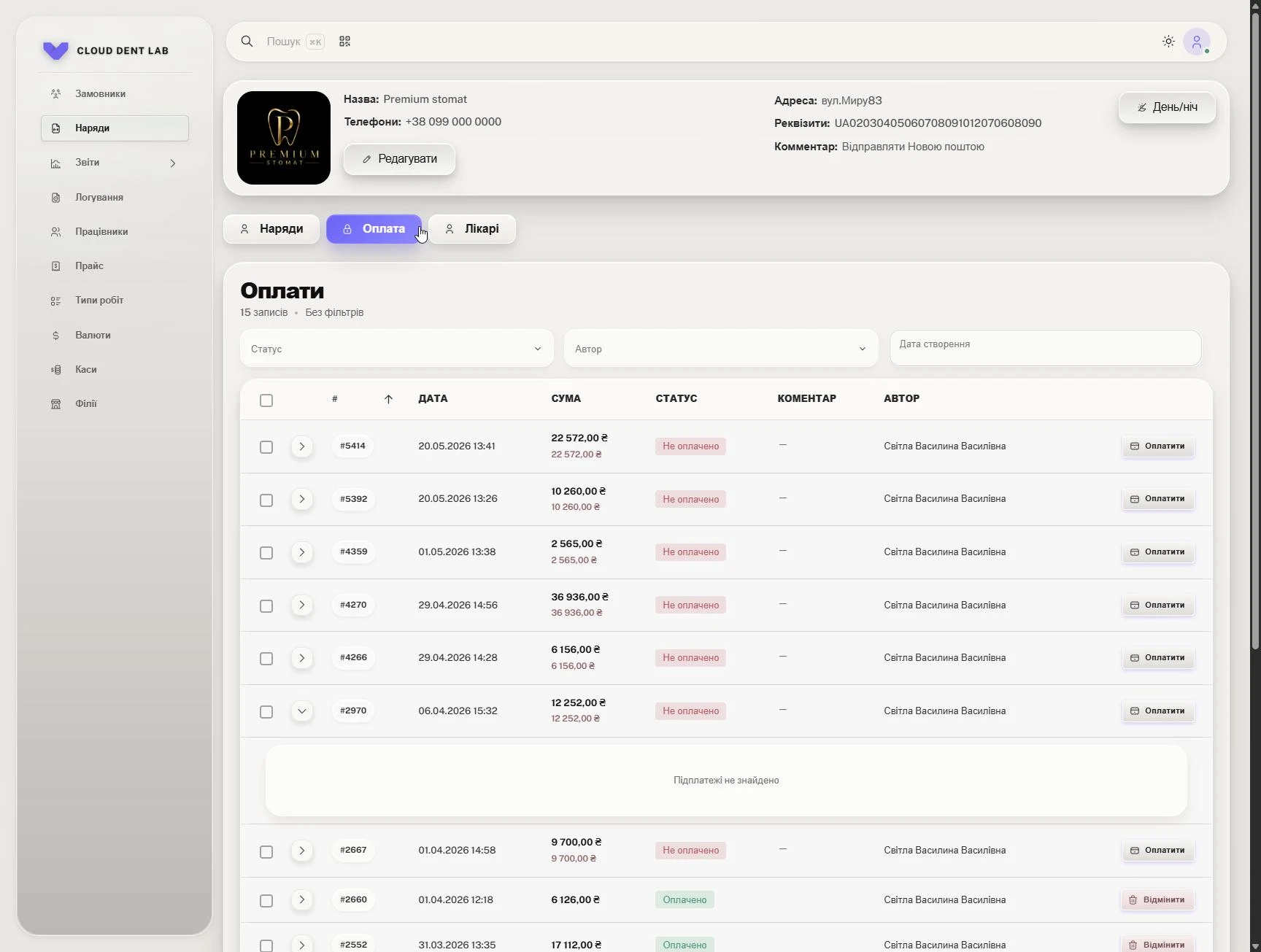This screenshot has height=952, width=1261.
Task: Check the box for order #4359
Action: (266, 553)
